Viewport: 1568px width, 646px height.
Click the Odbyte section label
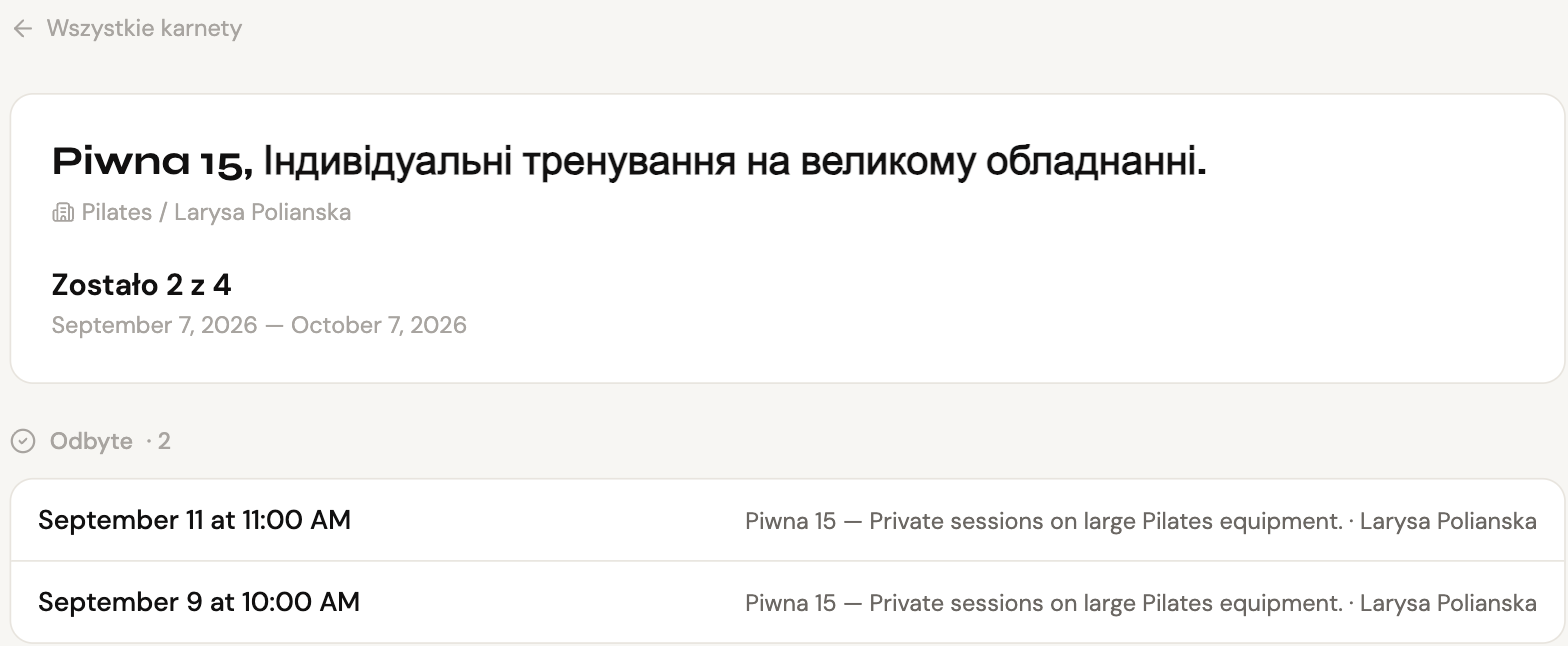click(91, 441)
